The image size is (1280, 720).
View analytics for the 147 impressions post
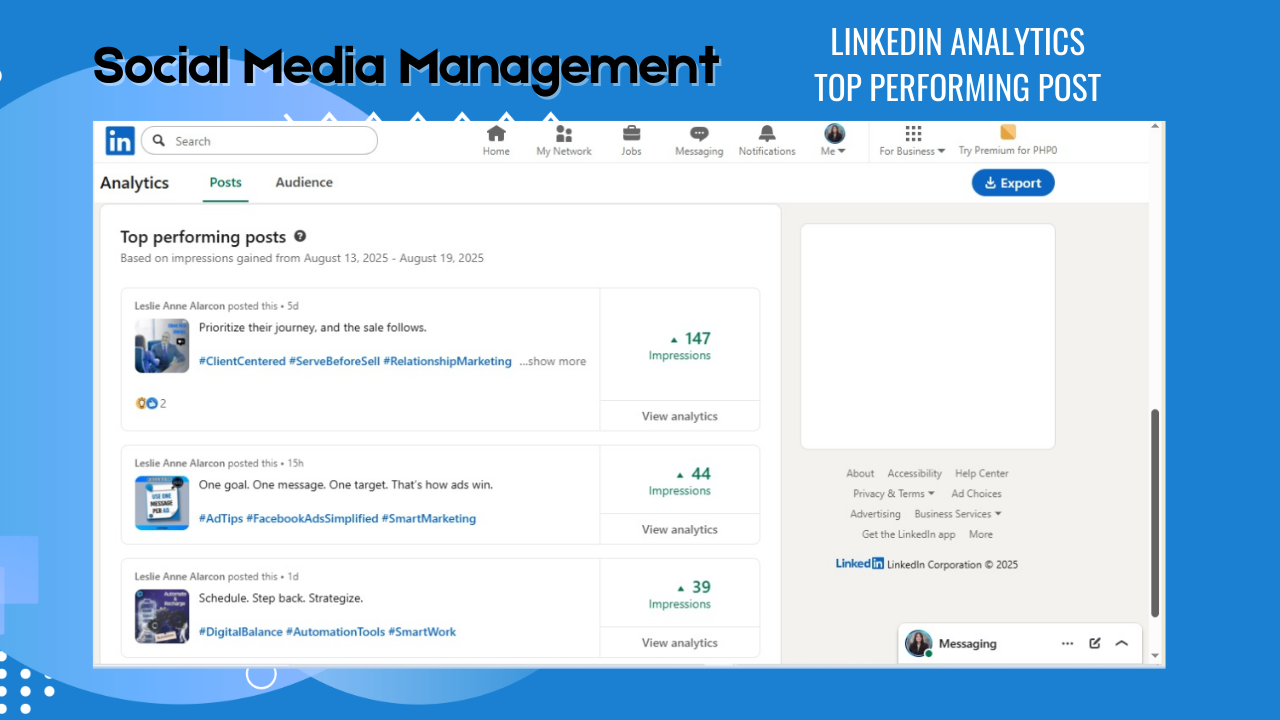[680, 416]
